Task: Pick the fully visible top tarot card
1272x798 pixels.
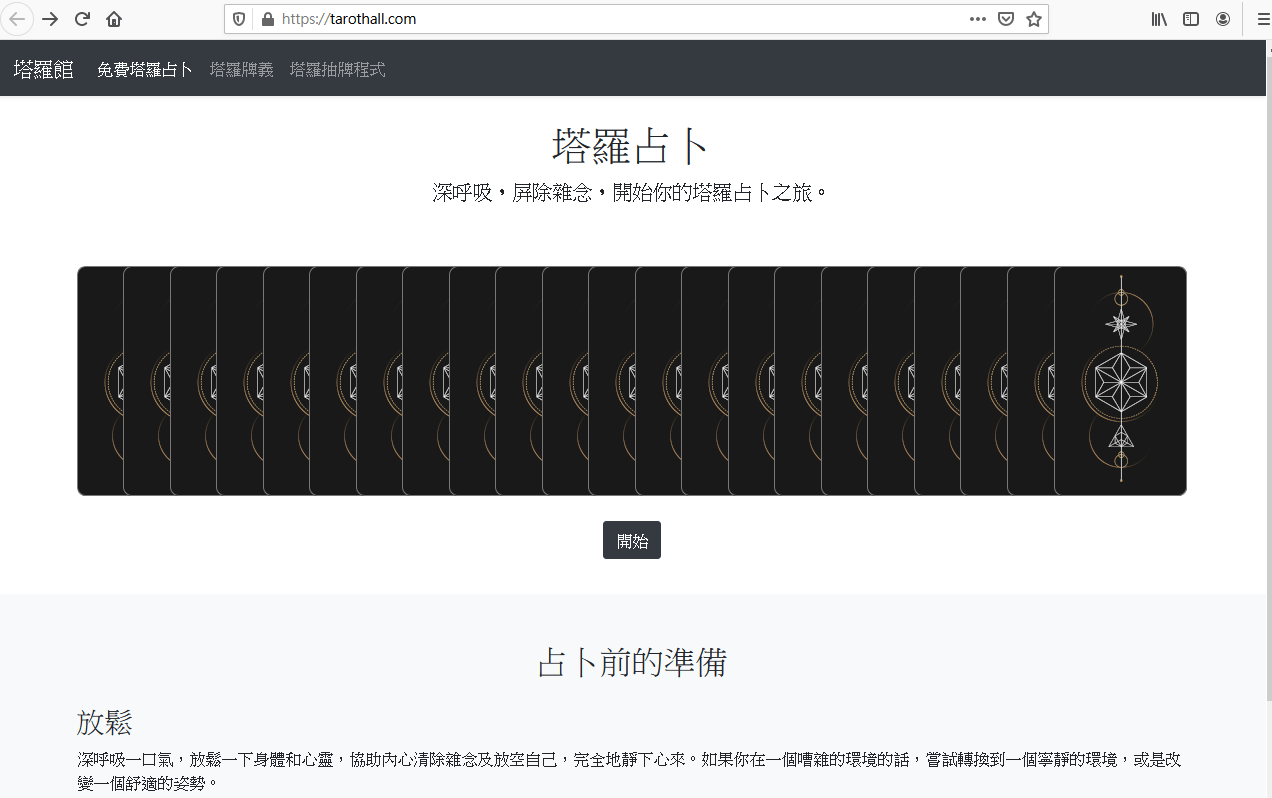Action: [x=1120, y=381]
